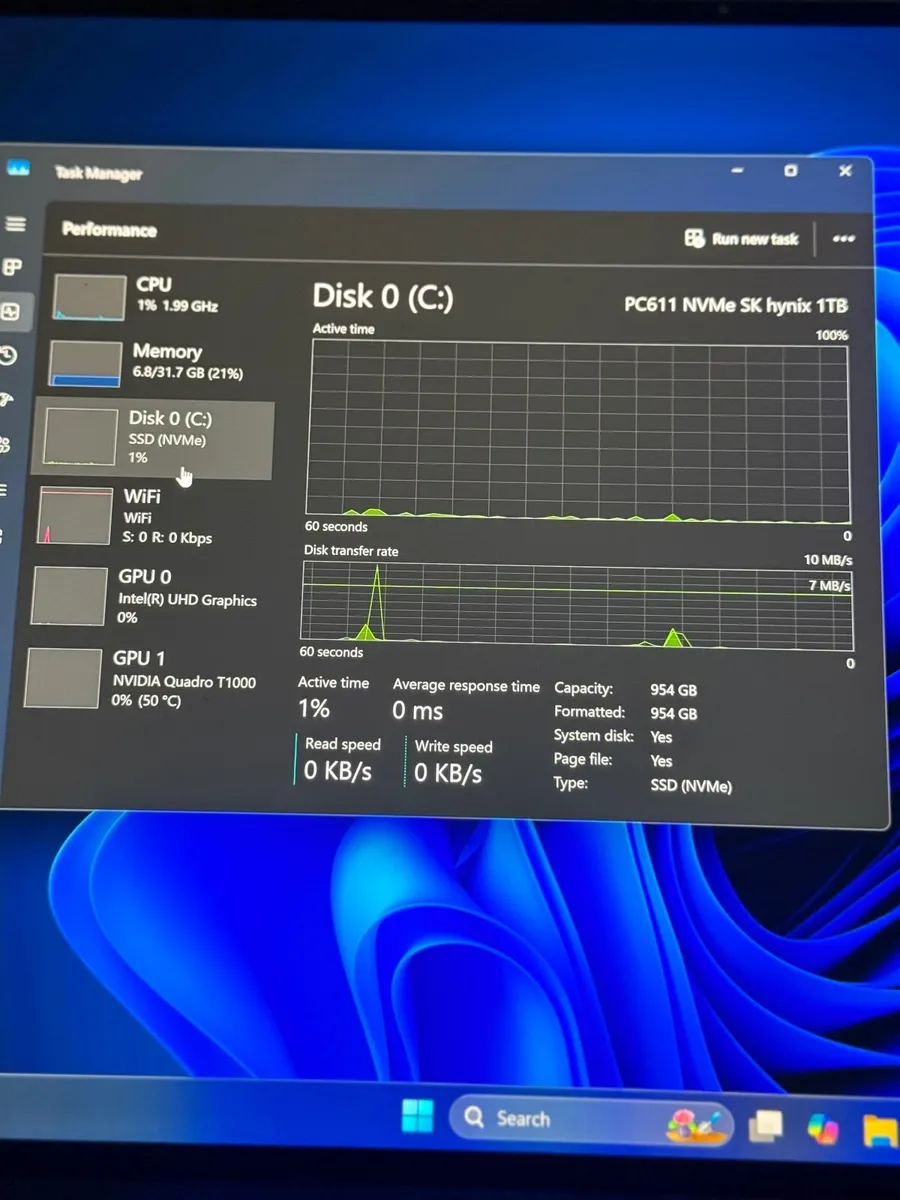Click the 7 MB/s transfer rate label

[830, 585]
